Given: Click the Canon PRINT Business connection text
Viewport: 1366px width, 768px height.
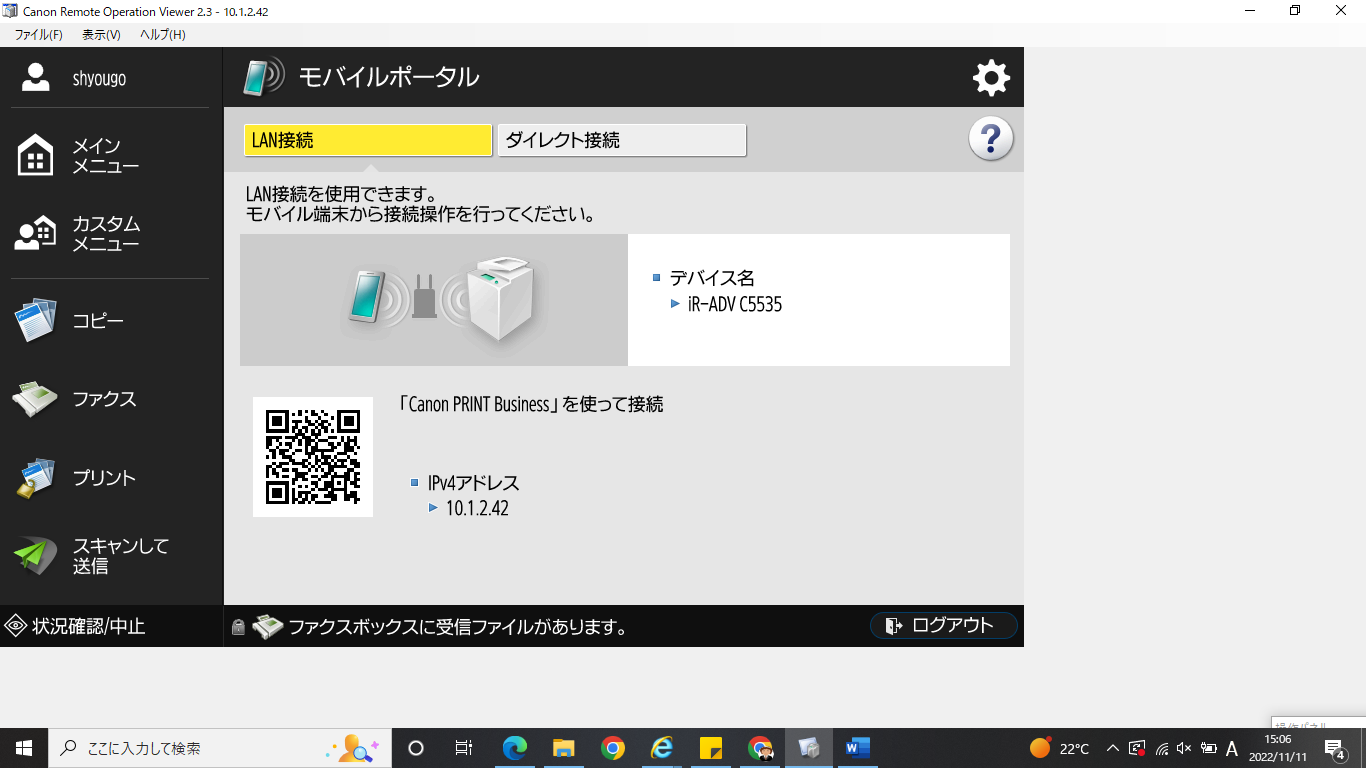Looking at the screenshot, I should click(x=531, y=404).
